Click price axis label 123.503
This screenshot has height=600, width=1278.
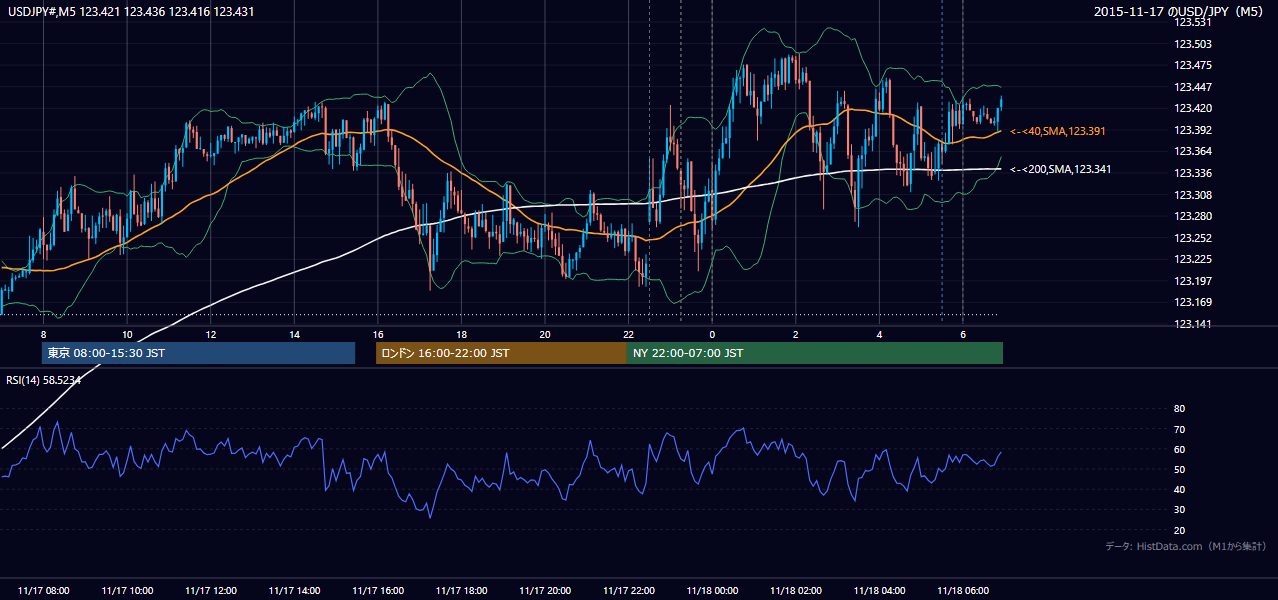coord(1192,44)
